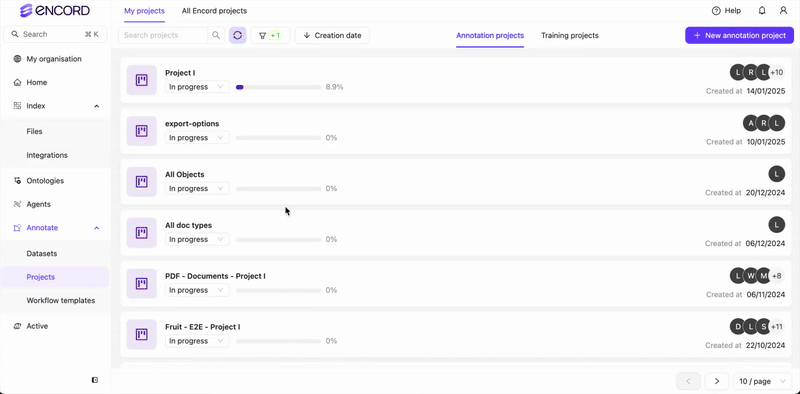Switch to the All Encord projects tab

pyautogui.click(x=214, y=11)
